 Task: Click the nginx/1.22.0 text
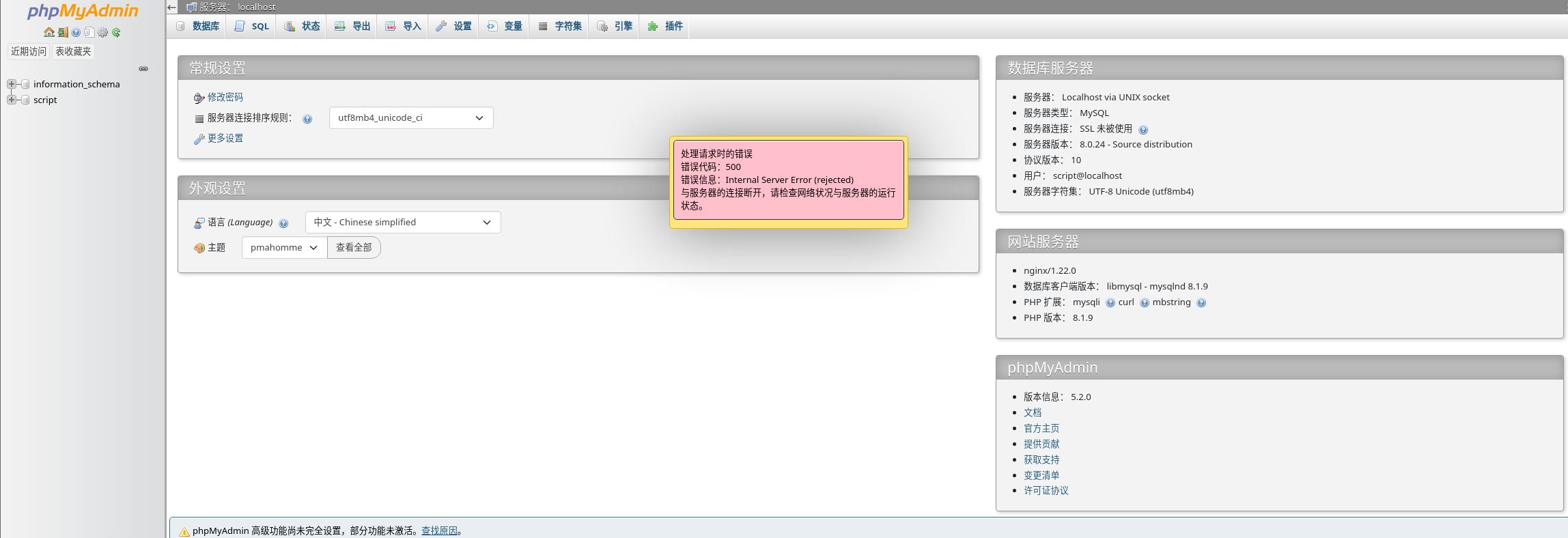(1050, 270)
